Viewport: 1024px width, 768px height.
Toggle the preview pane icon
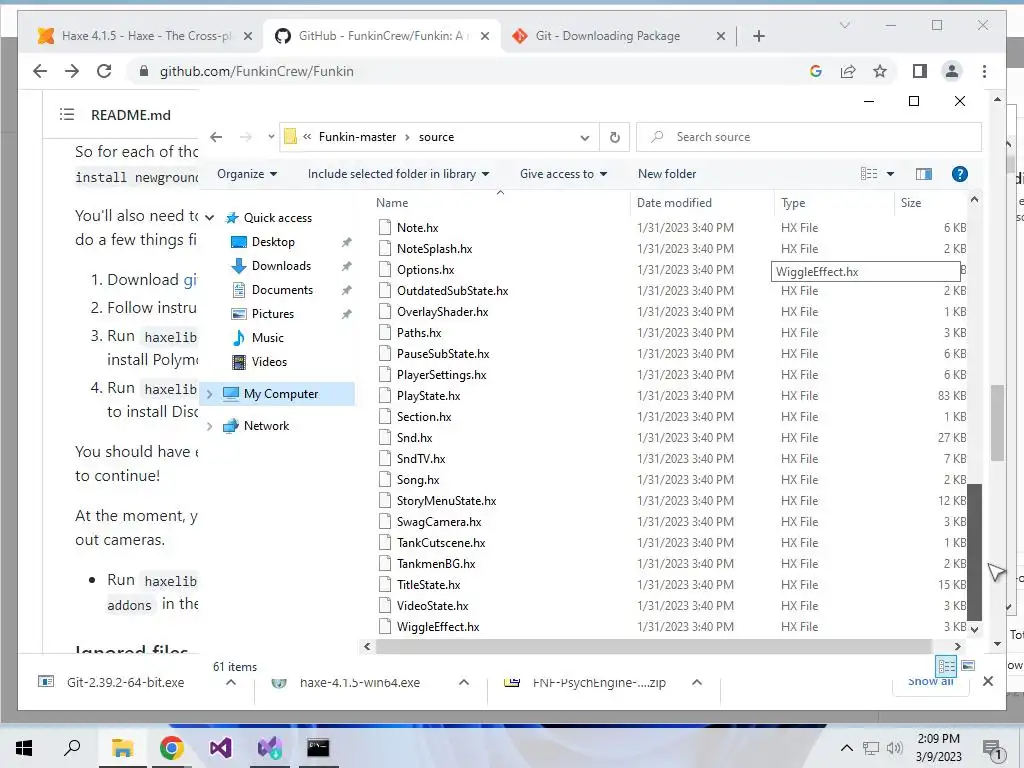923,174
